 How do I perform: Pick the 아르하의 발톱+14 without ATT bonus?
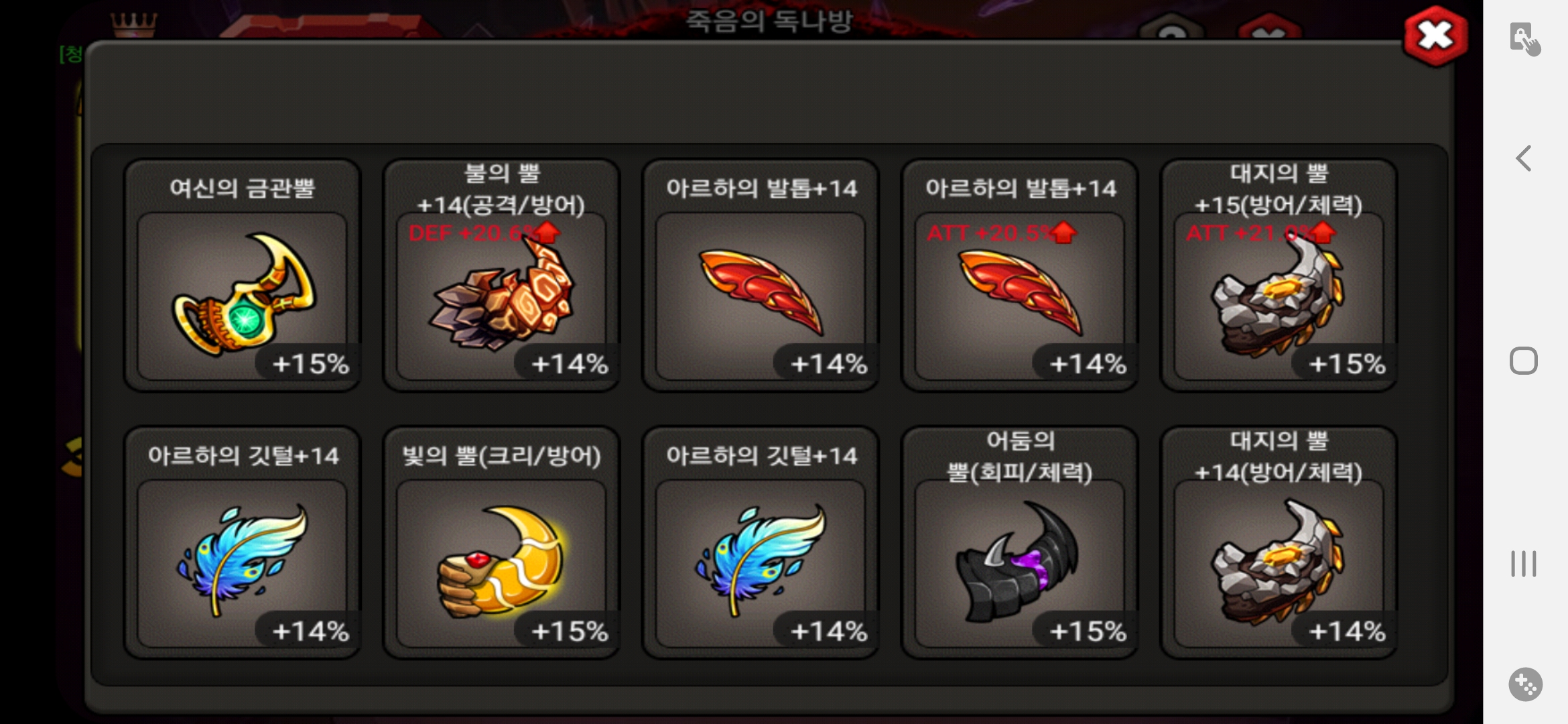click(761, 275)
